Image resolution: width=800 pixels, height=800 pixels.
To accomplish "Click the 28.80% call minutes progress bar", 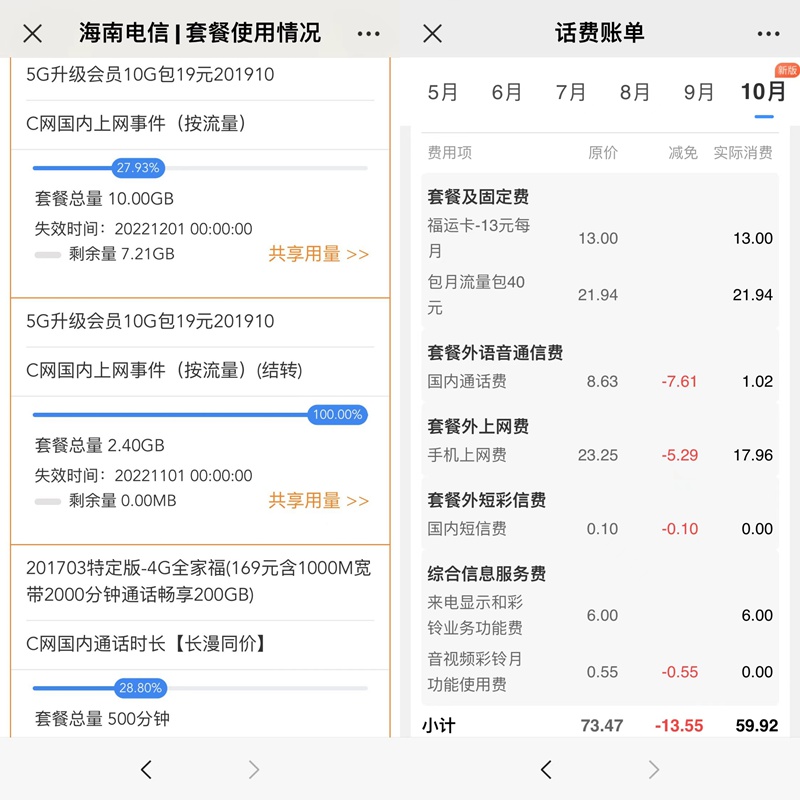I will pos(200,688).
